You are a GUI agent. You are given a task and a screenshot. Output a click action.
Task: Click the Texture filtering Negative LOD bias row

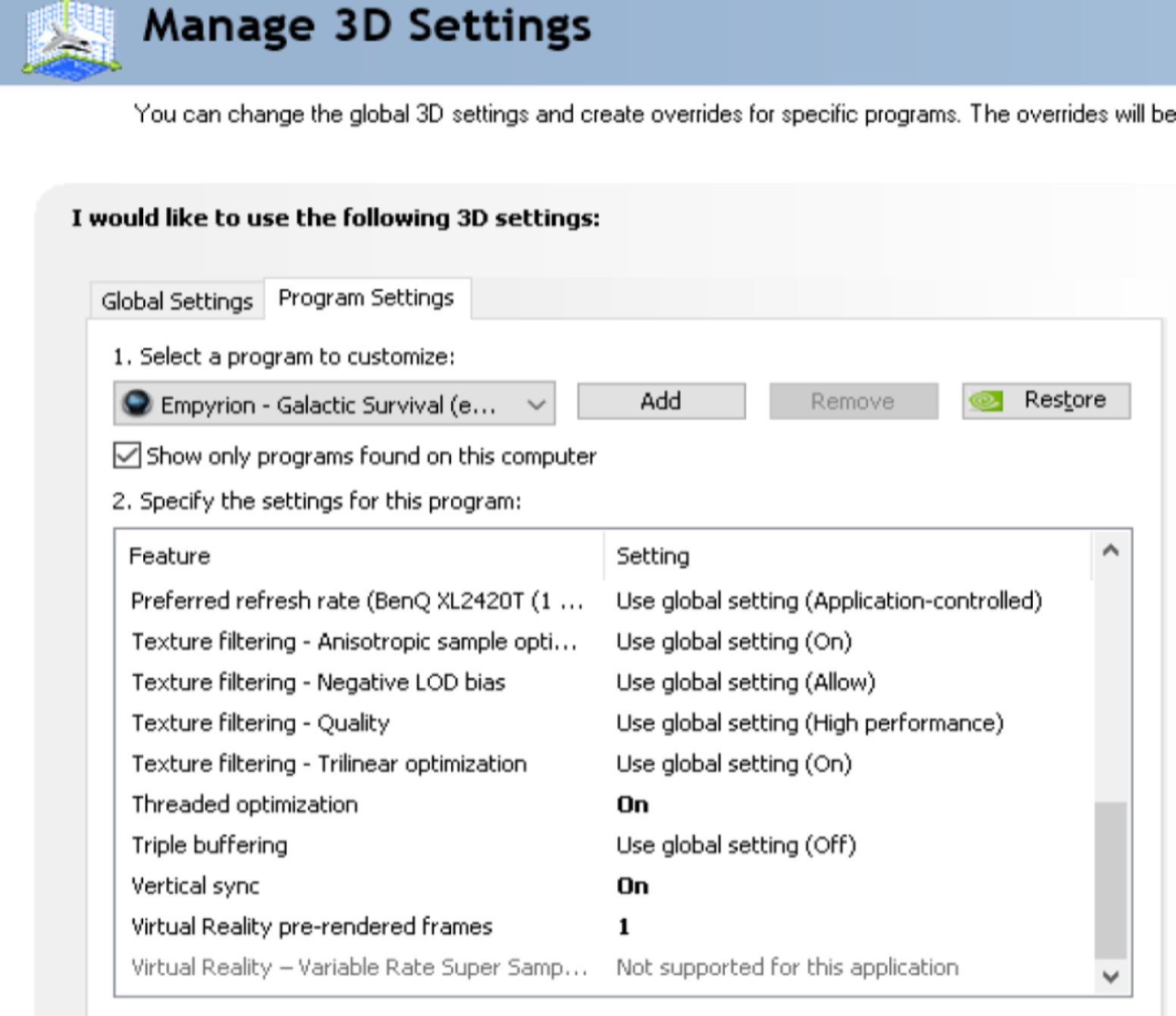click(x=318, y=682)
